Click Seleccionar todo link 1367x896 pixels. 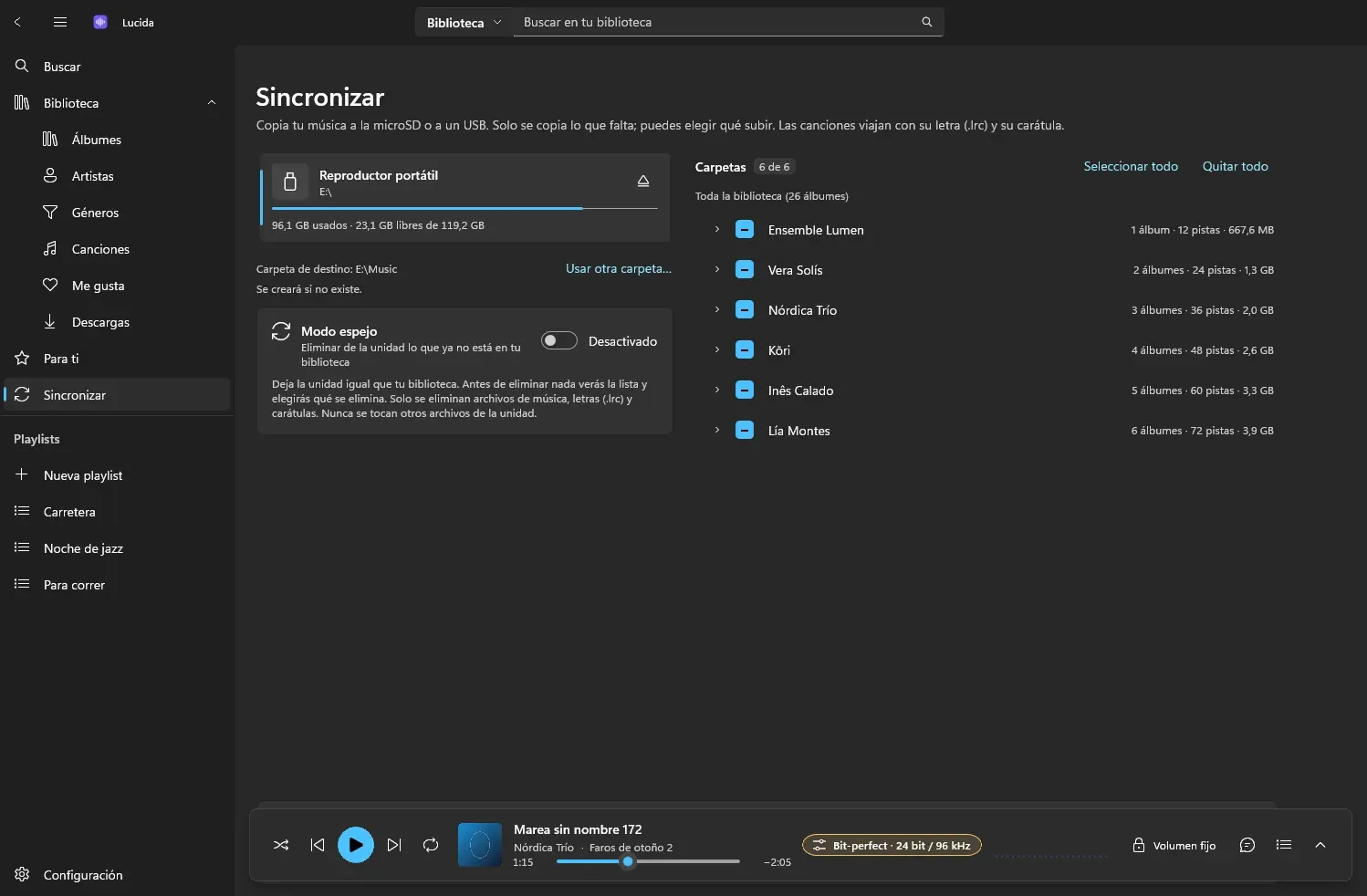pos(1131,166)
